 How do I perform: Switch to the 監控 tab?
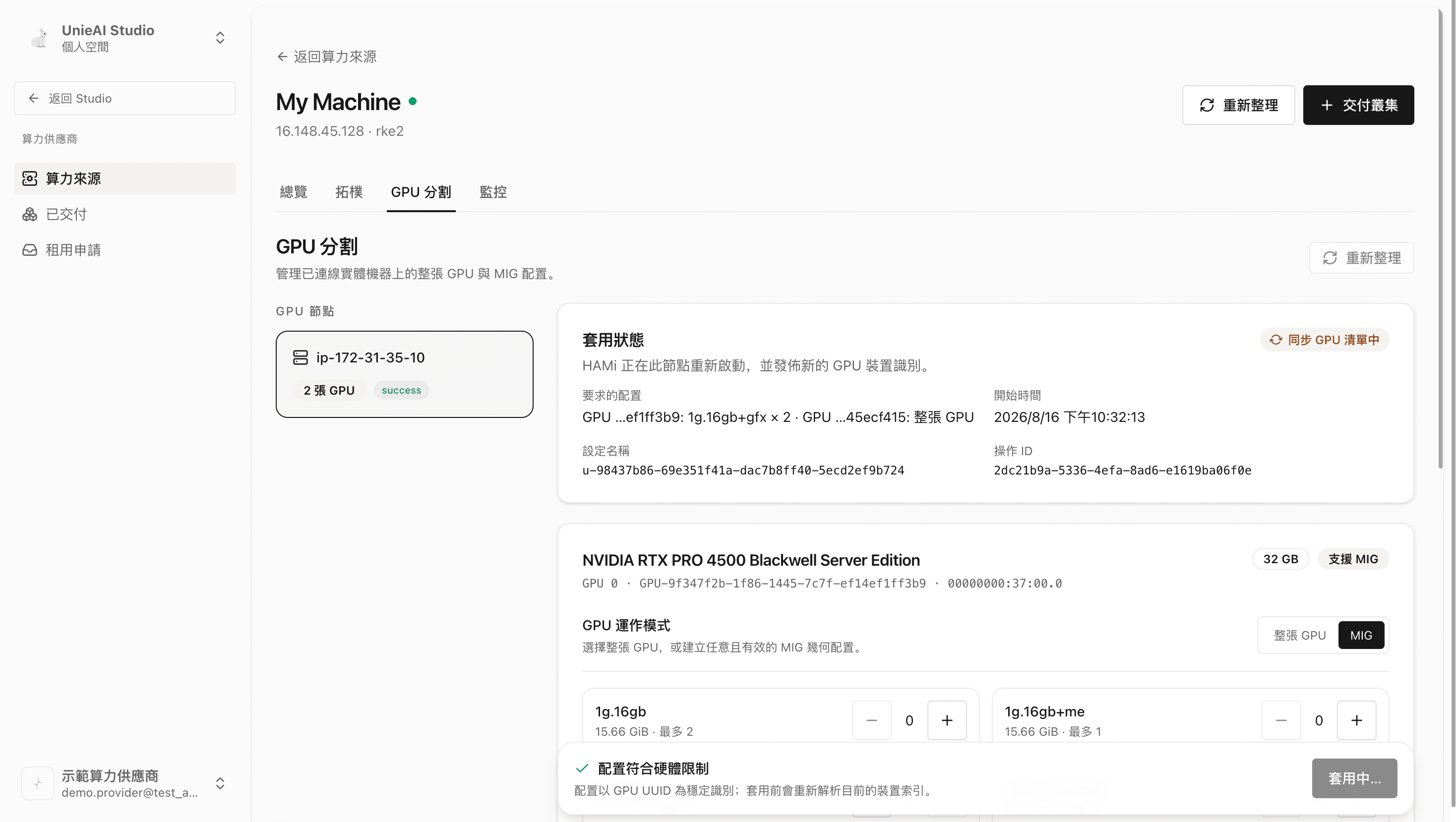493,192
